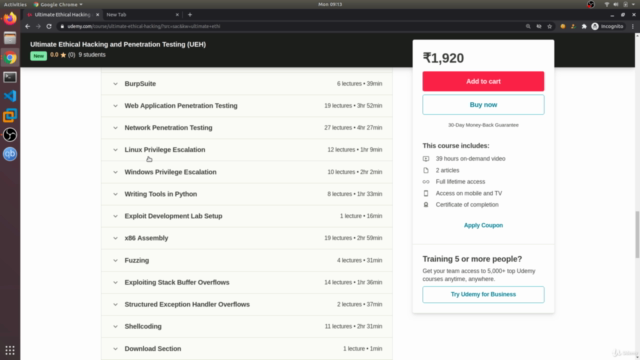Click the zoom magnifier icon in address bar
This screenshot has width=640, height=360.
pos(528,26)
